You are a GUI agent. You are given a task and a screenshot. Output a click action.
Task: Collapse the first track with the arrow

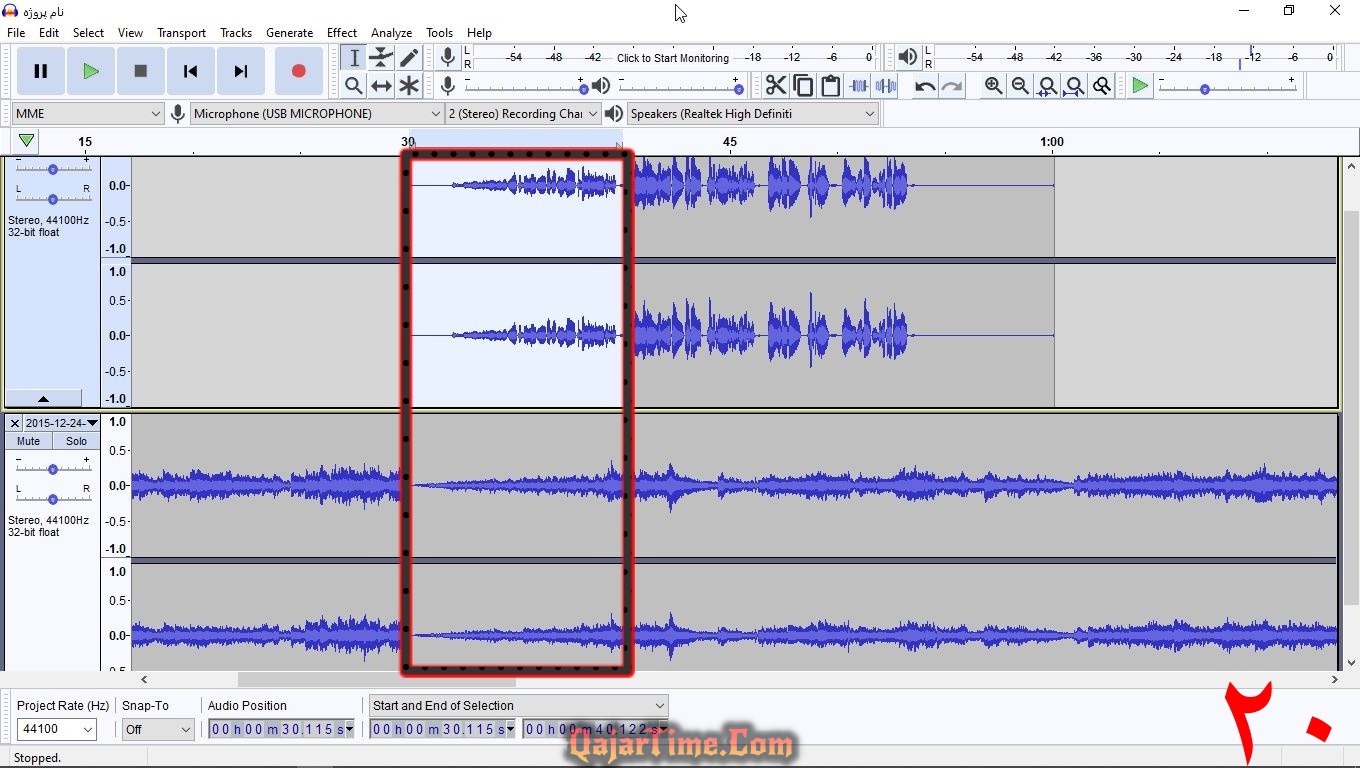(x=43, y=398)
